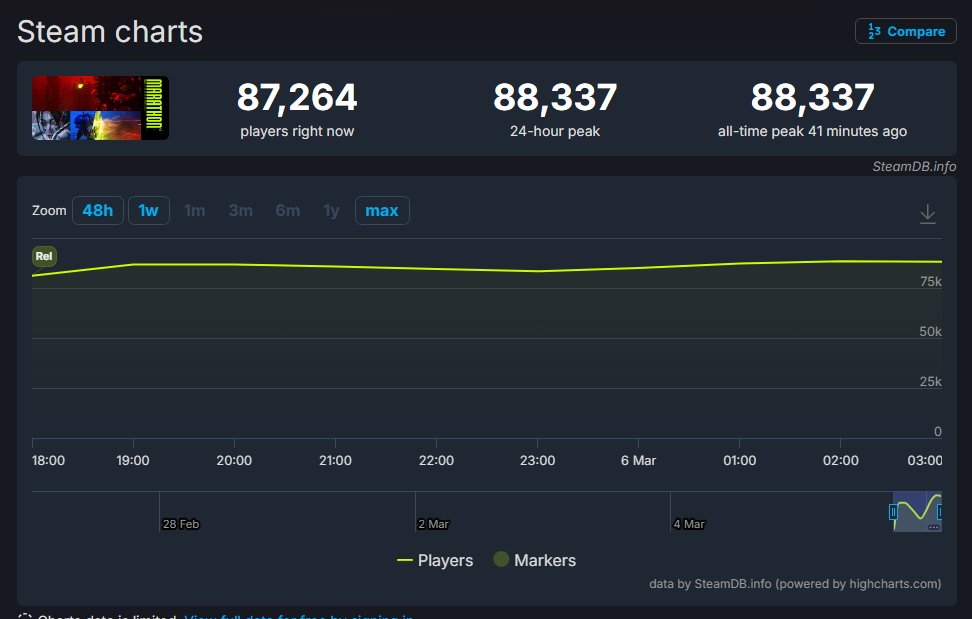Click the data by SteamDB.info credit text

(x=795, y=584)
